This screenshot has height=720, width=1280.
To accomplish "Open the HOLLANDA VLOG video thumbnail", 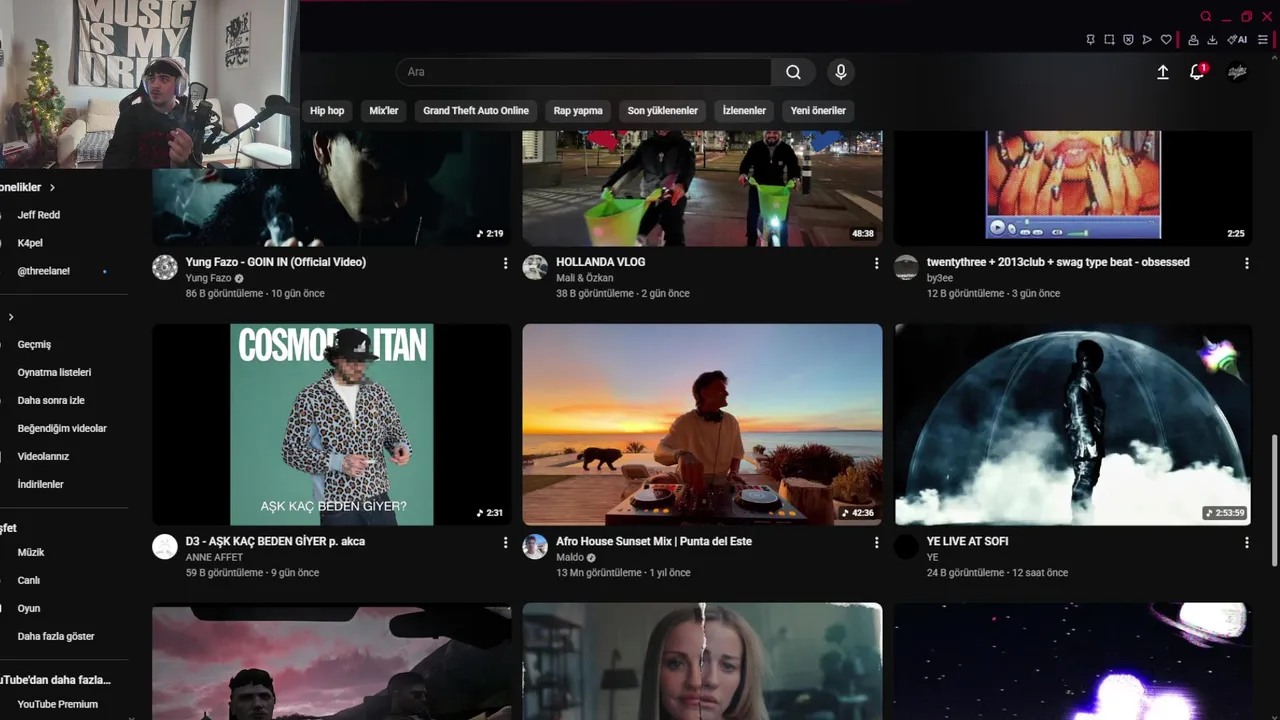I will tap(702, 188).
